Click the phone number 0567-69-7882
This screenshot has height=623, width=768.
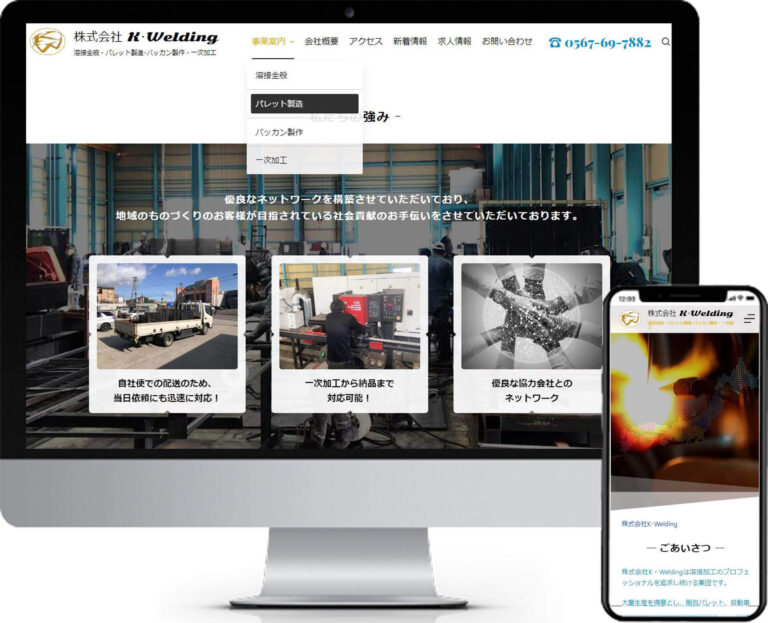coord(608,43)
